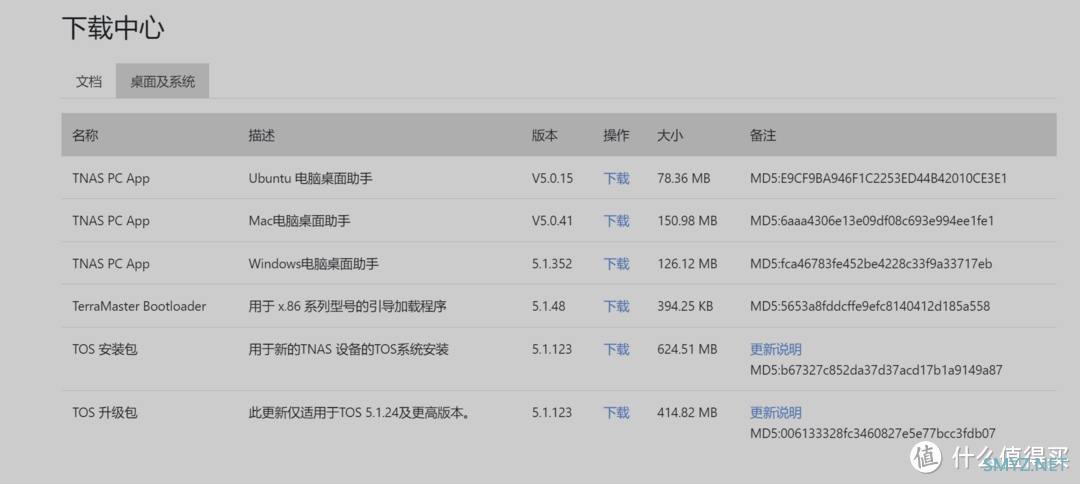Click the MD5:5653a8fddcffe9efc8140412d185a558 hash

(871, 306)
